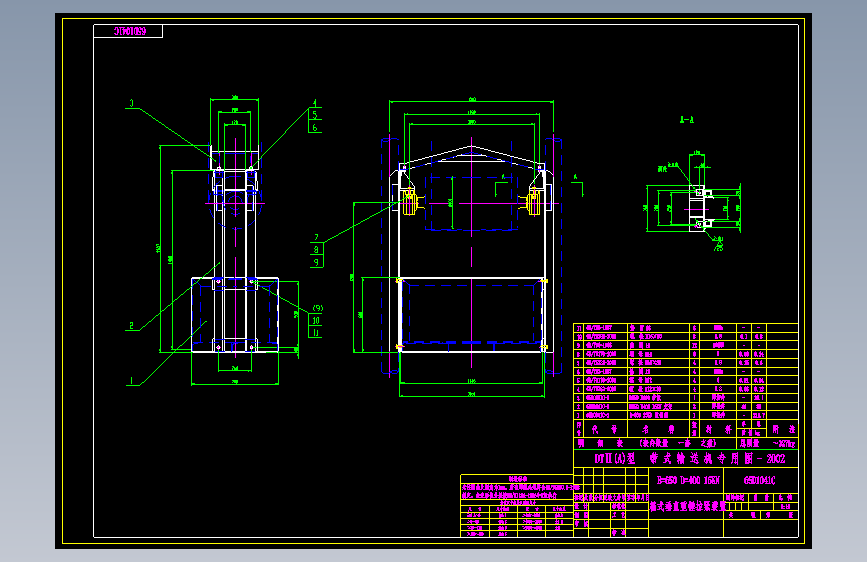Click the "DTII(A)型 带式输送机专用图-2002" title
Viewport: 867px width, 562px height.
tap(690, 459)
